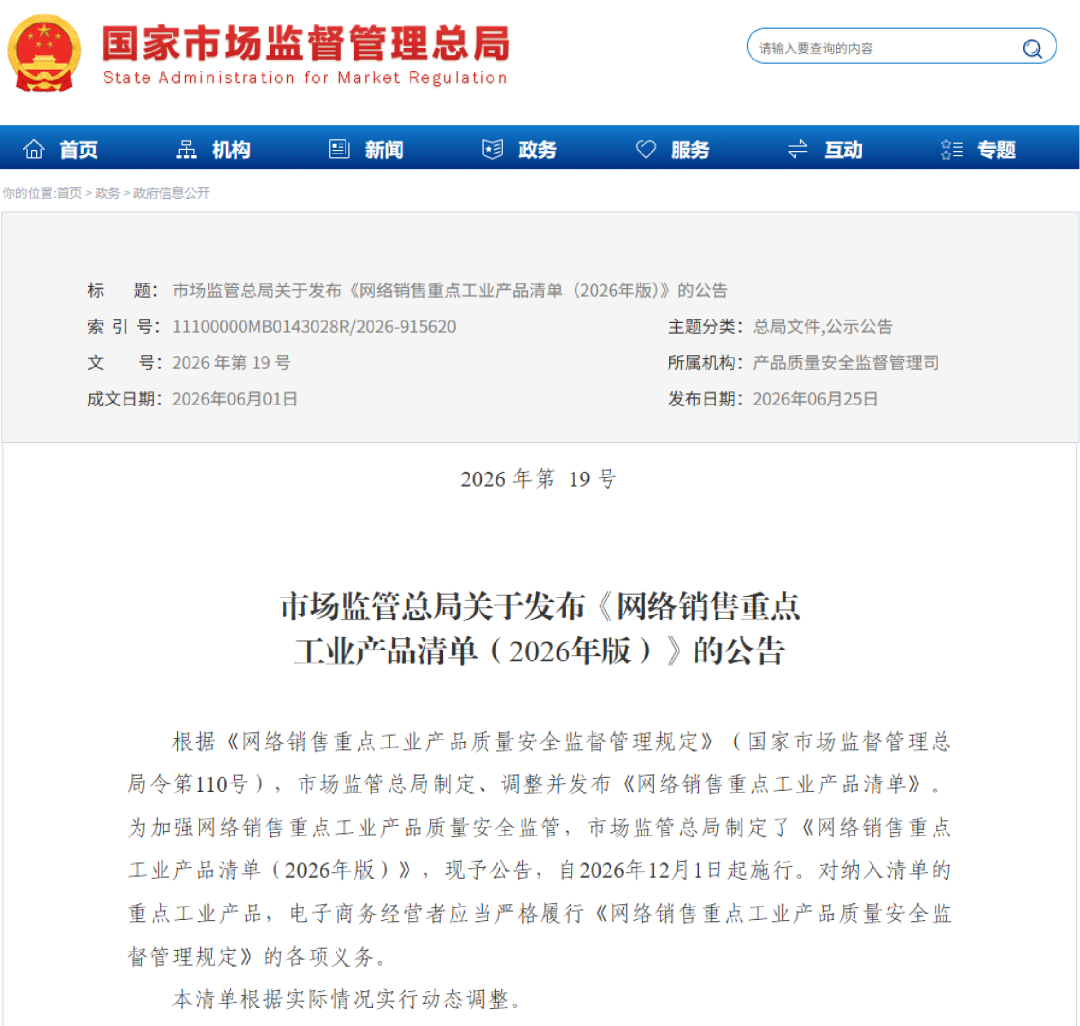
Task: Click the title field value 市场监管总局关于发布…的公告
Action: tap(450, 291)
